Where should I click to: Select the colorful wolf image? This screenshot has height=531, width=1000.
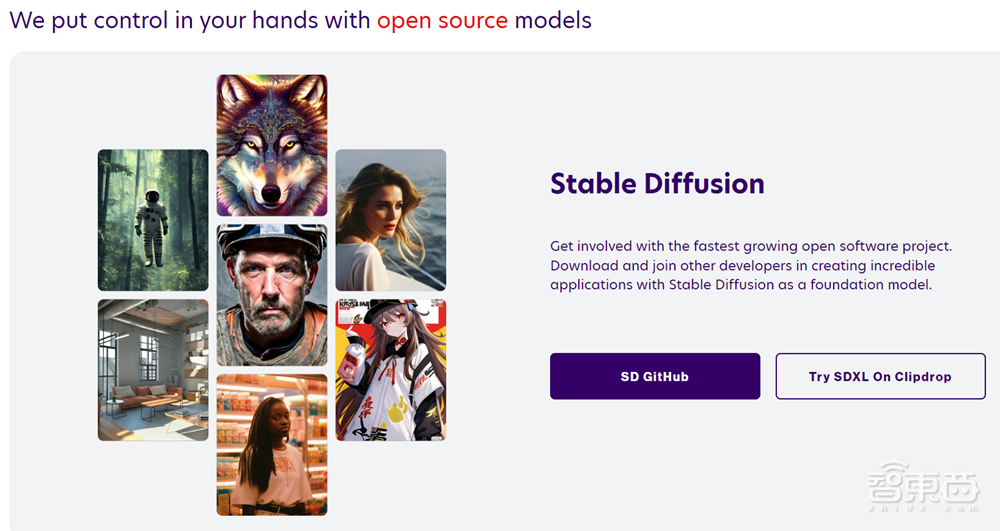tap(272, 145)
